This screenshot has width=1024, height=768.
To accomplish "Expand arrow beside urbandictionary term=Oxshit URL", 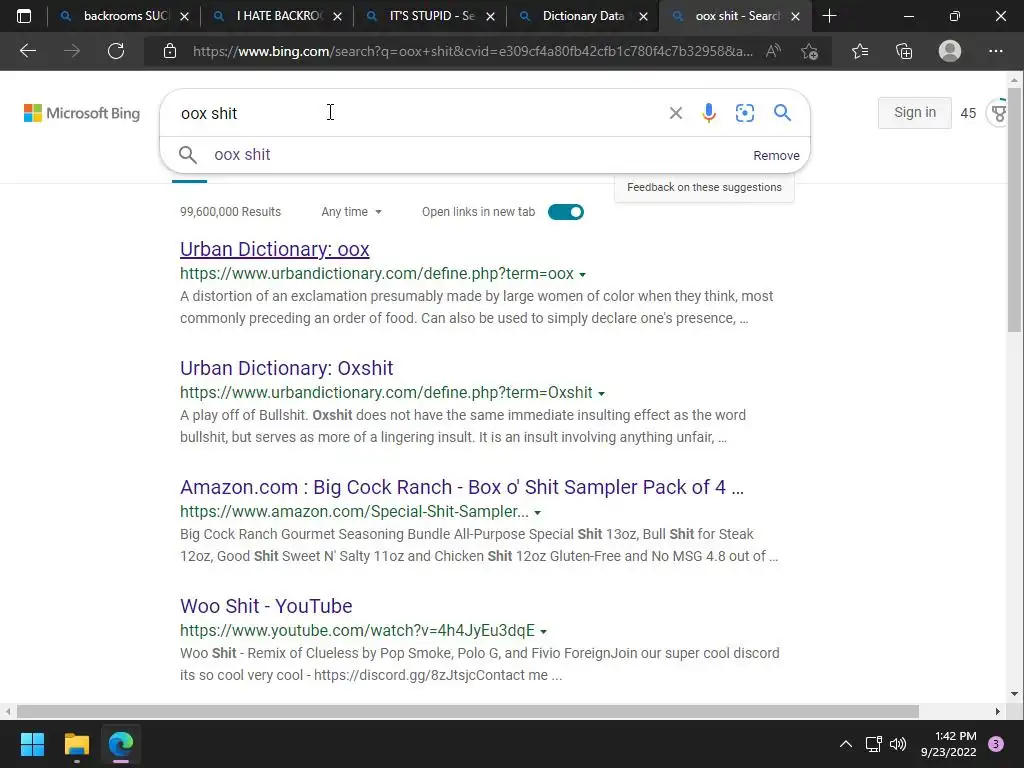I will click(601, 394).
